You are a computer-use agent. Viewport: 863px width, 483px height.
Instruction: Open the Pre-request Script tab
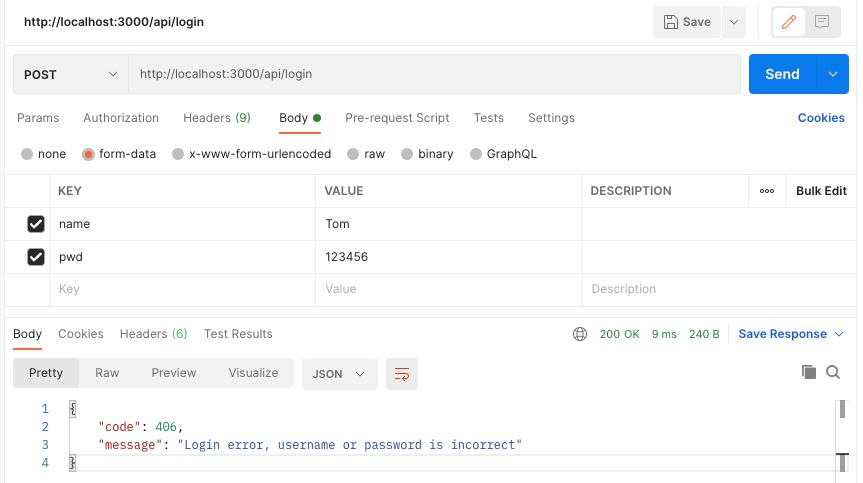(397, 118)
